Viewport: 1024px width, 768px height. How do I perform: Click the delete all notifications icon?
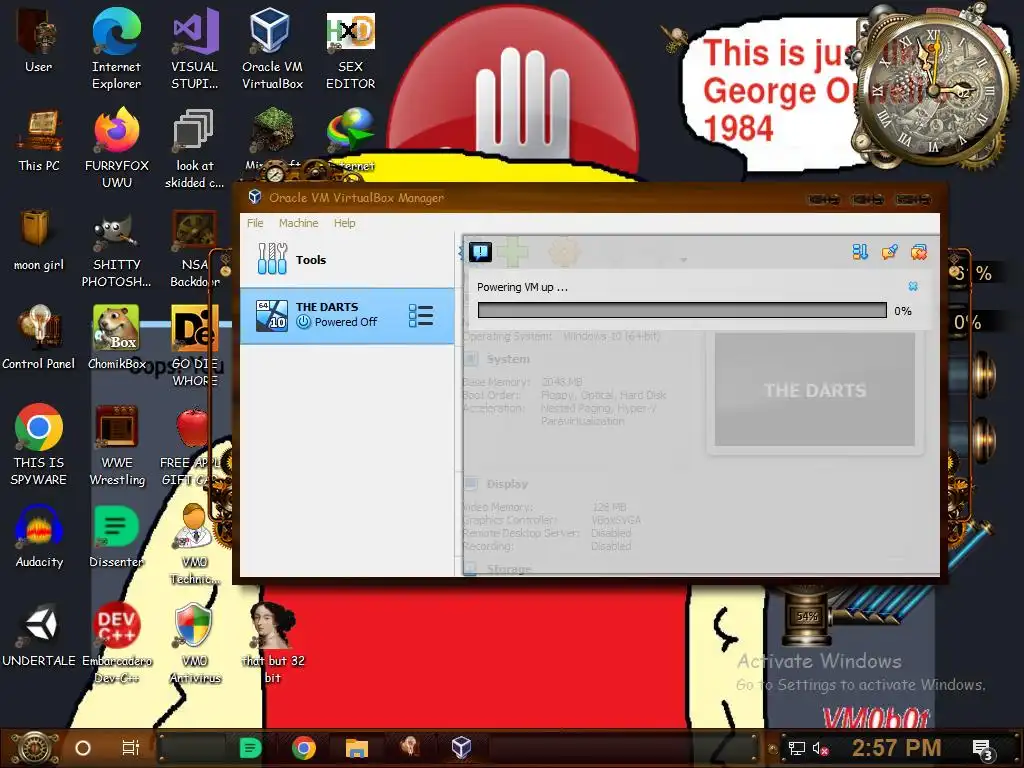919,251
